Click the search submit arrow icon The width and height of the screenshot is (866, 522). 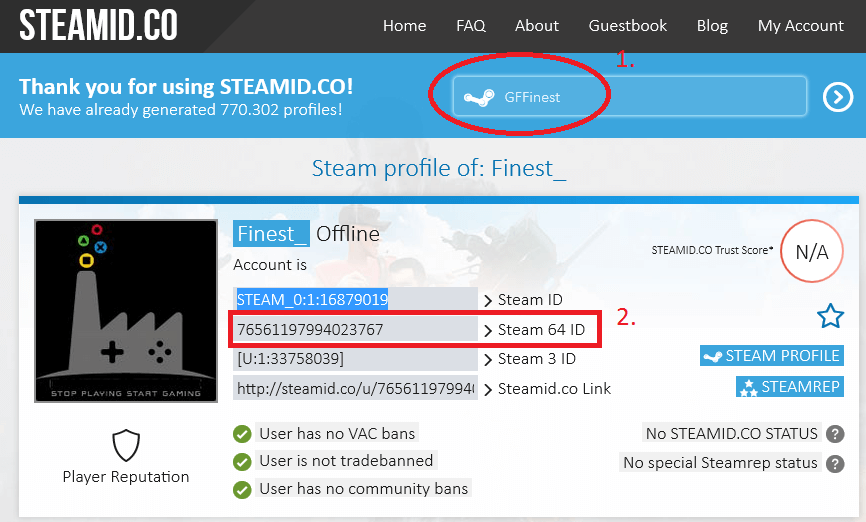837,97
